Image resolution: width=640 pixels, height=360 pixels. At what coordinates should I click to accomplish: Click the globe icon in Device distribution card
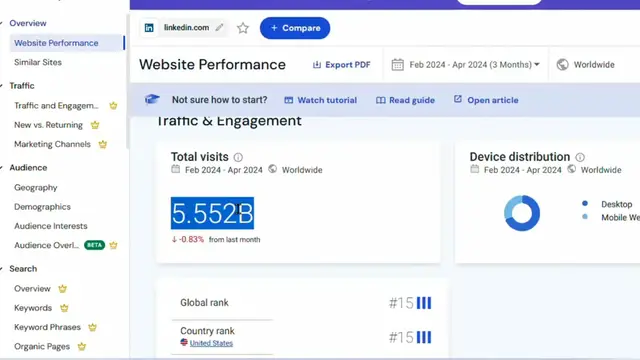pos(571,169)
